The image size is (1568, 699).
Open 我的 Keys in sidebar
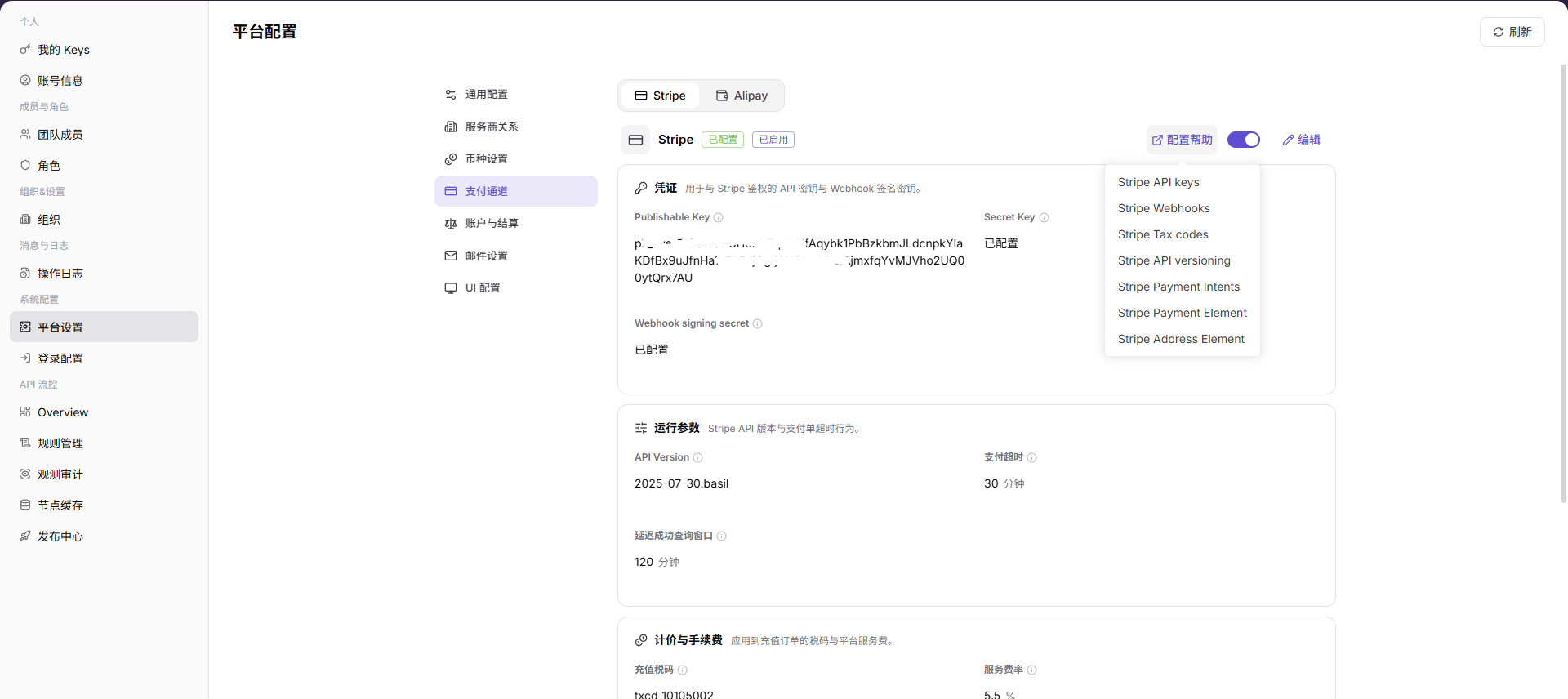[104, 50]
